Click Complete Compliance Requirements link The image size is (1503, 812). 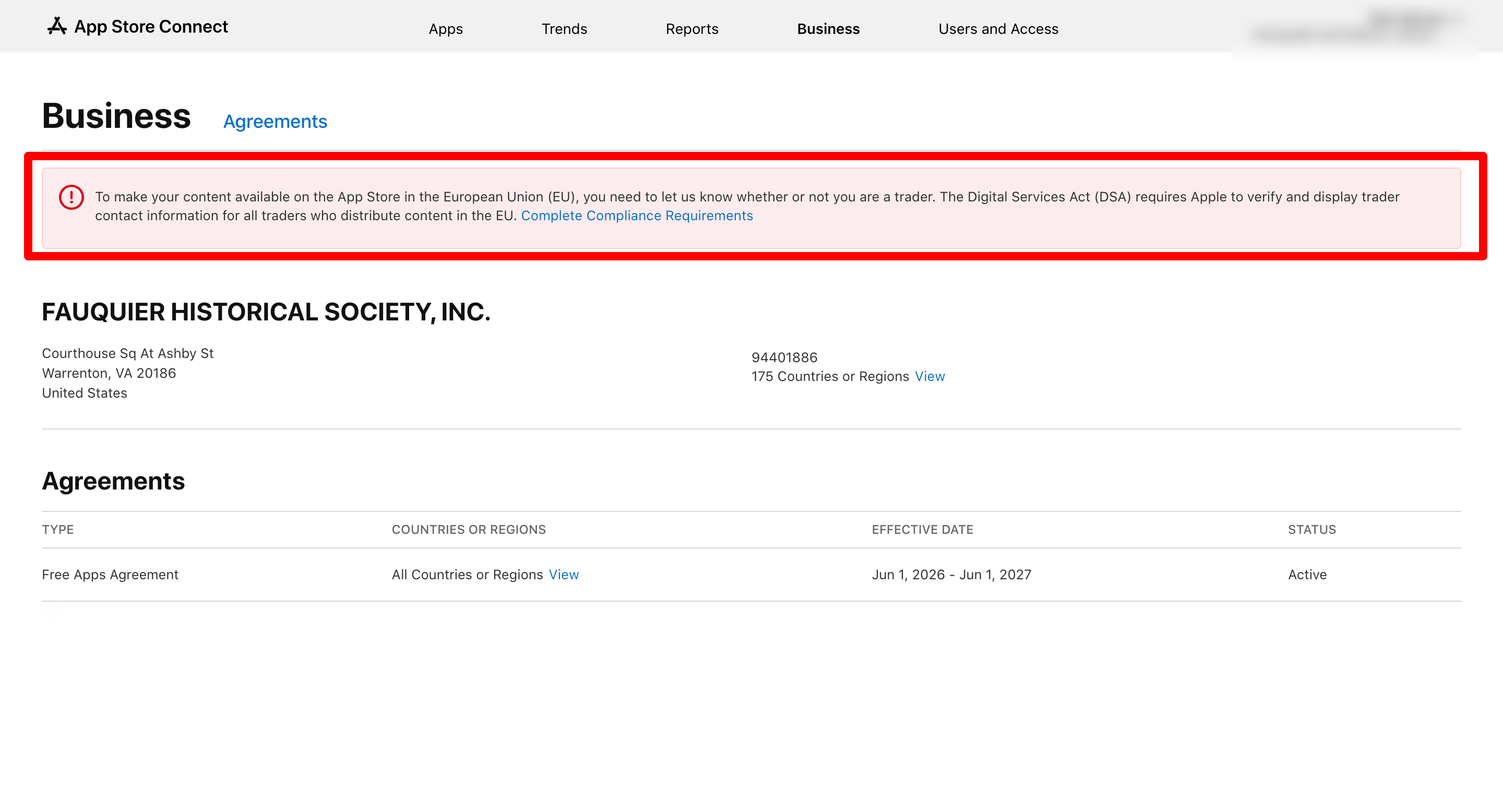click(x=637, y=216)
